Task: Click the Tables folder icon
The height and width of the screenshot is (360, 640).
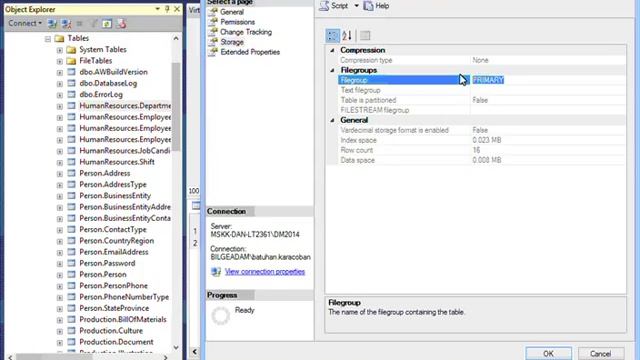Action: pyautogui.click(x=60, y=38)
